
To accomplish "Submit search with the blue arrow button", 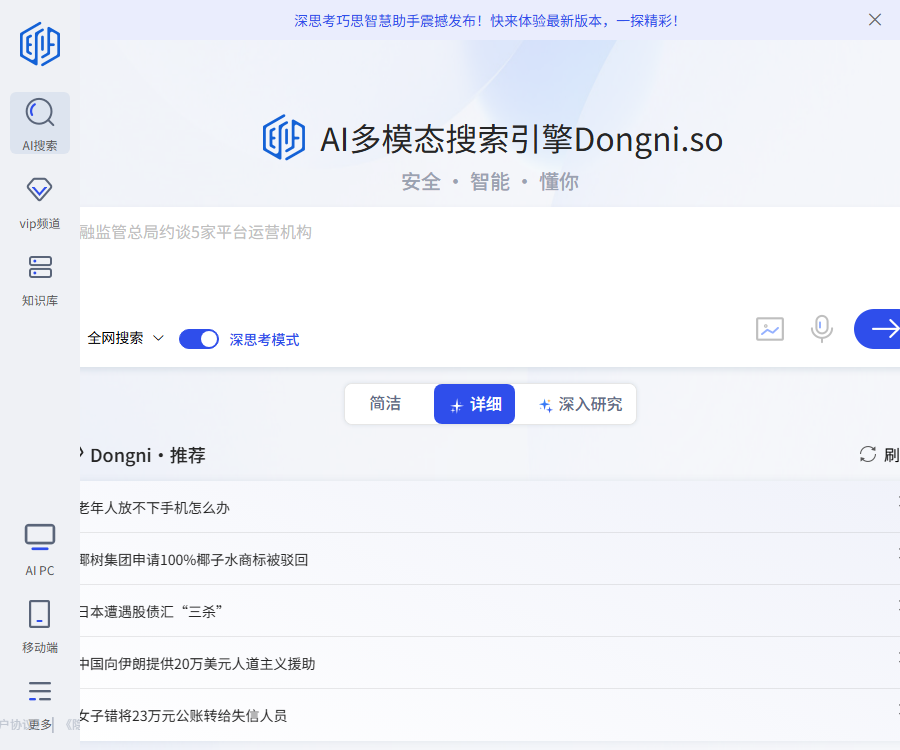I will [877, 329].
